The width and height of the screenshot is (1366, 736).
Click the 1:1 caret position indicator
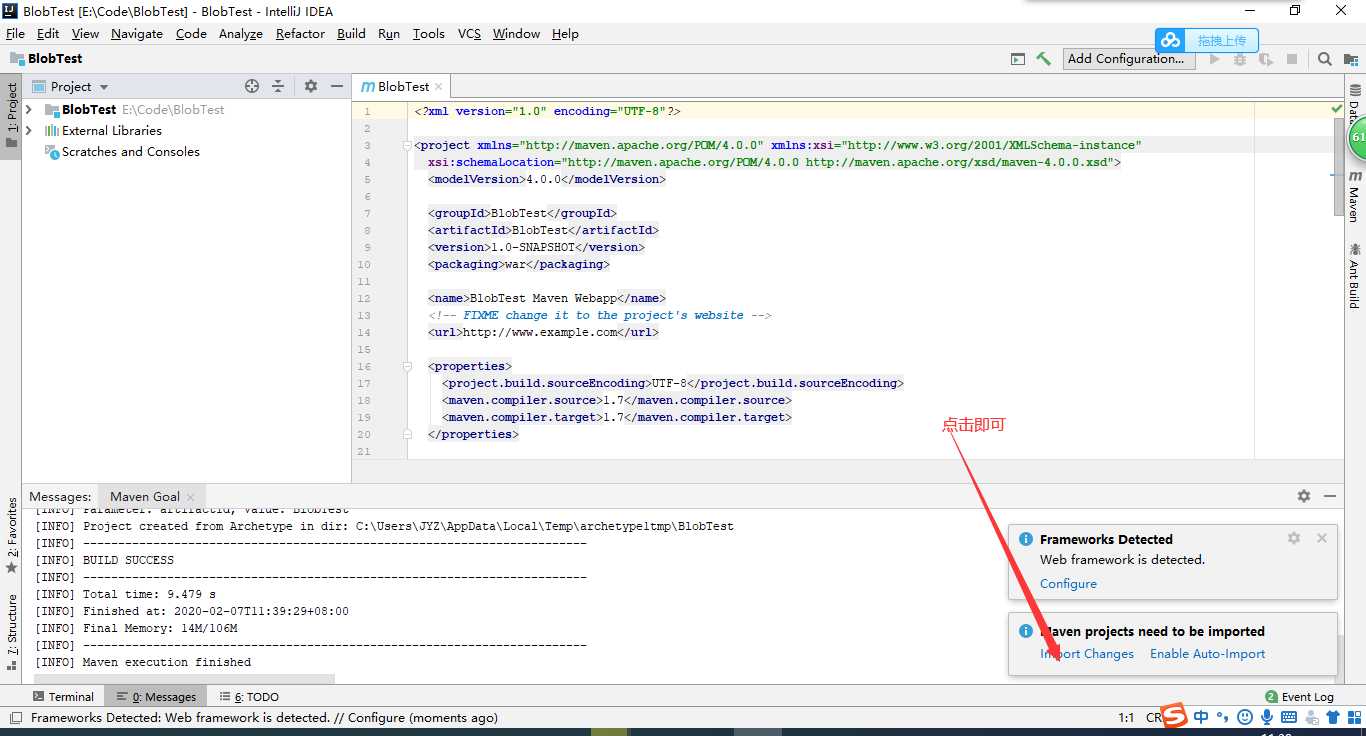1126,717
